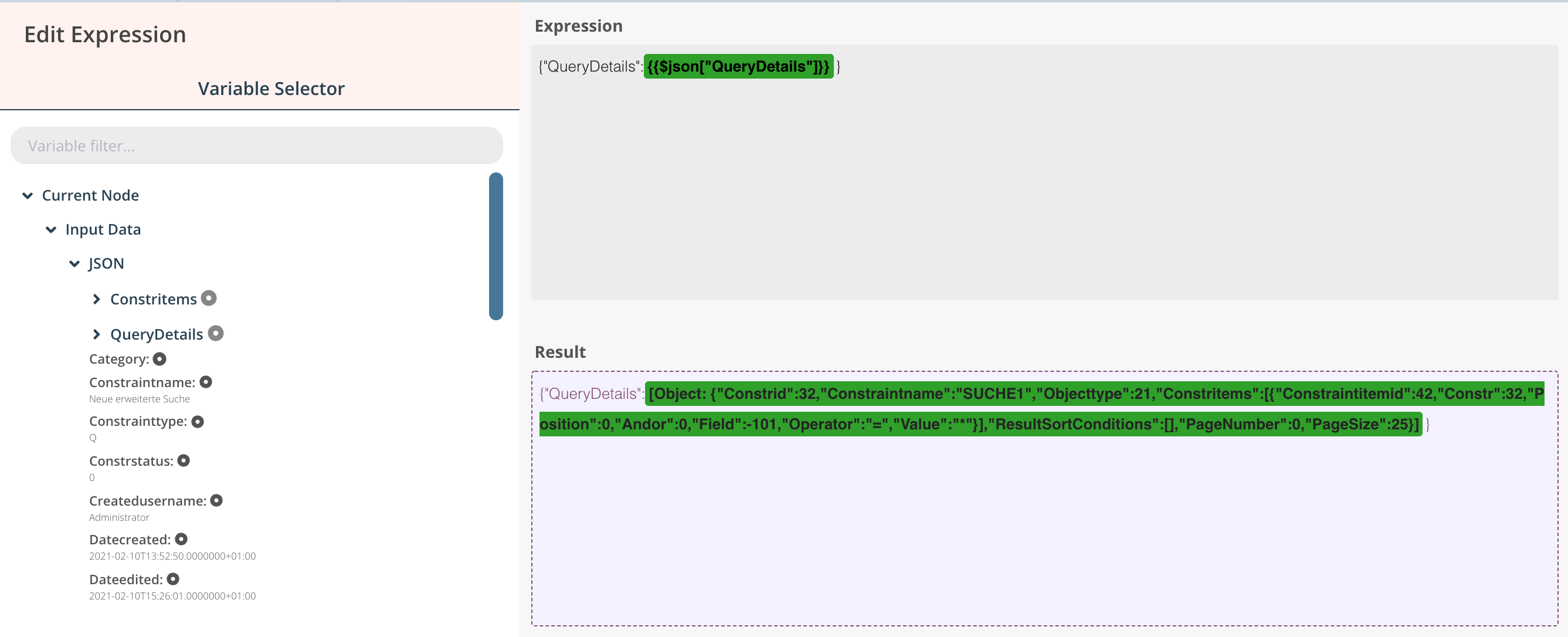The image size is (1568, 637).
Task: Expand the Constritems tree node
Action: point(96,299)
